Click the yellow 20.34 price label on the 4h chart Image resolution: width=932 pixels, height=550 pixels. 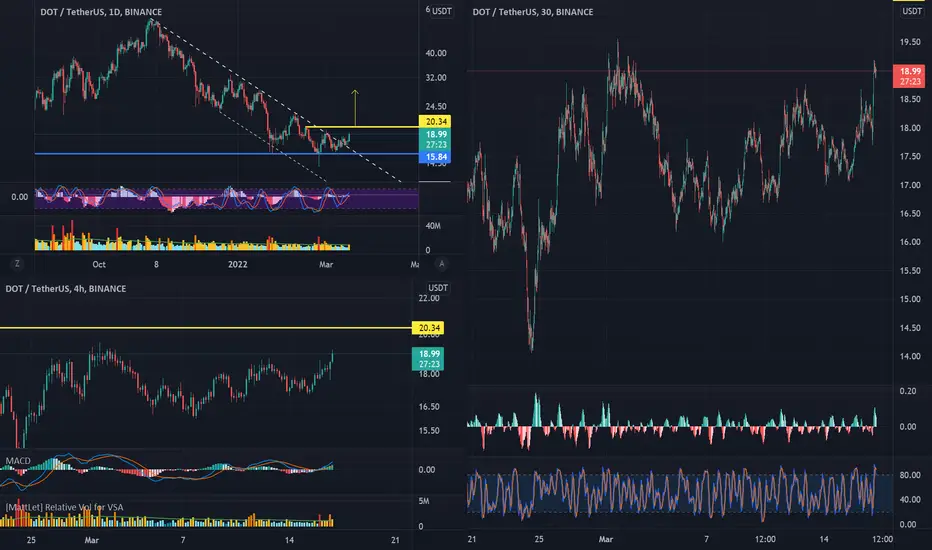click(428, 328)
